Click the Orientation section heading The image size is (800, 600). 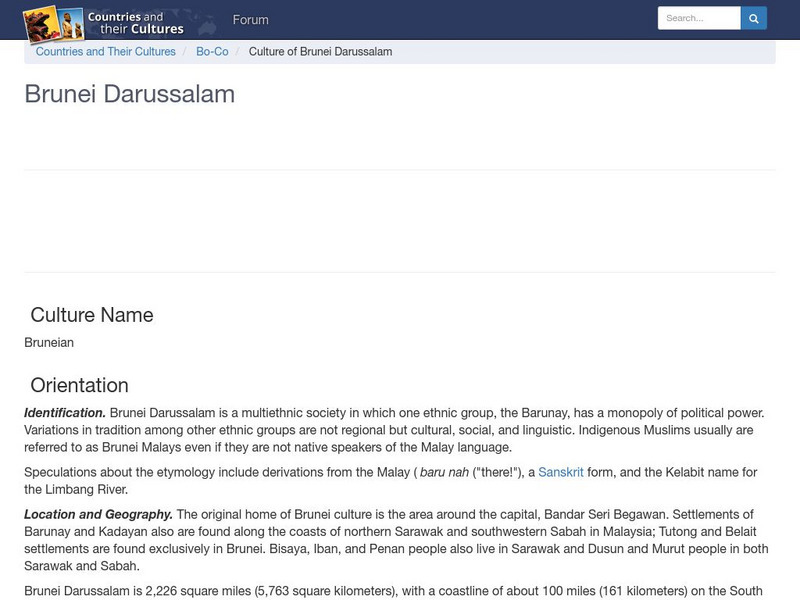click(80, 385)
